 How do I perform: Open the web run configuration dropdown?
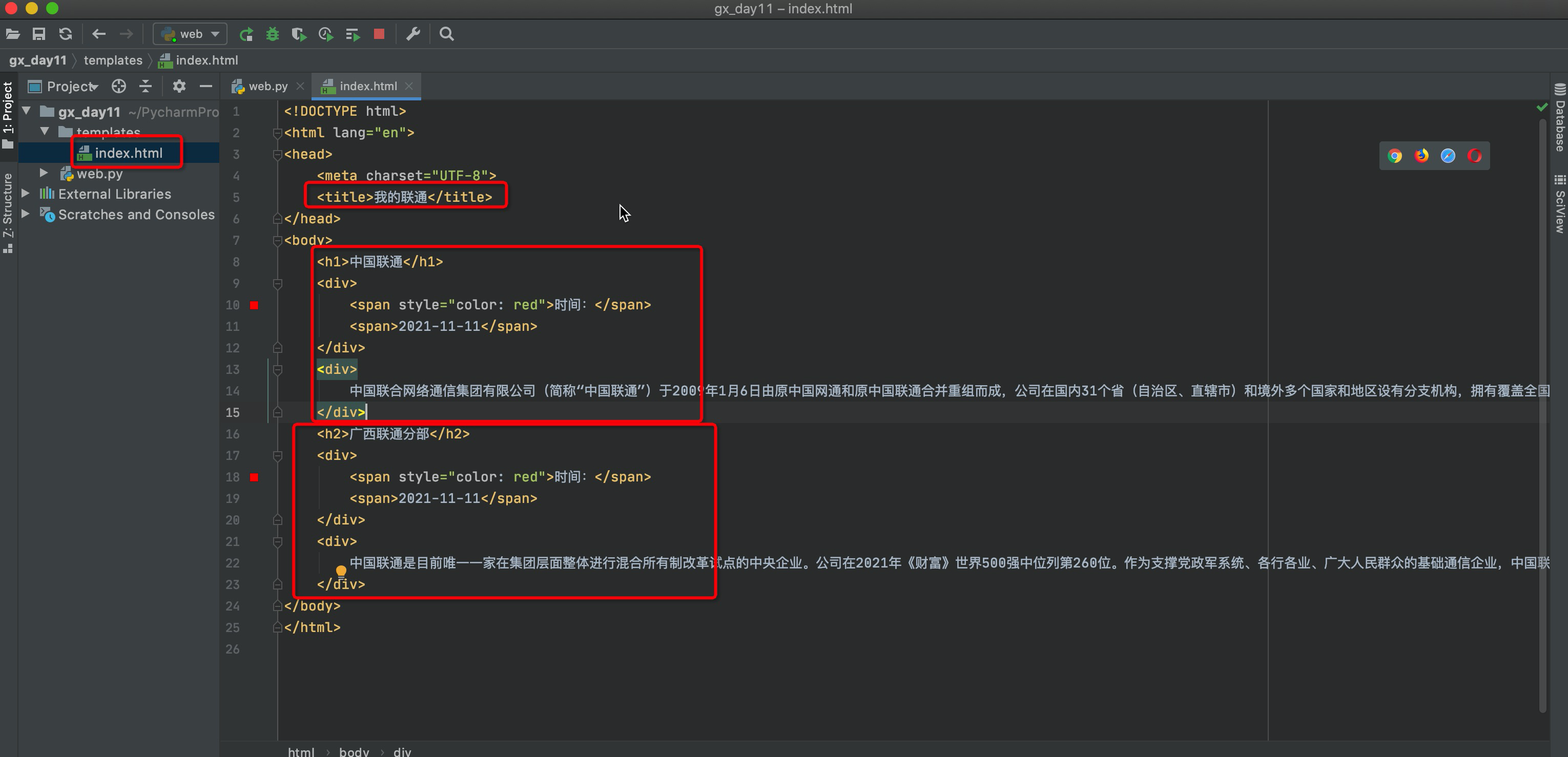coord(191,34)
